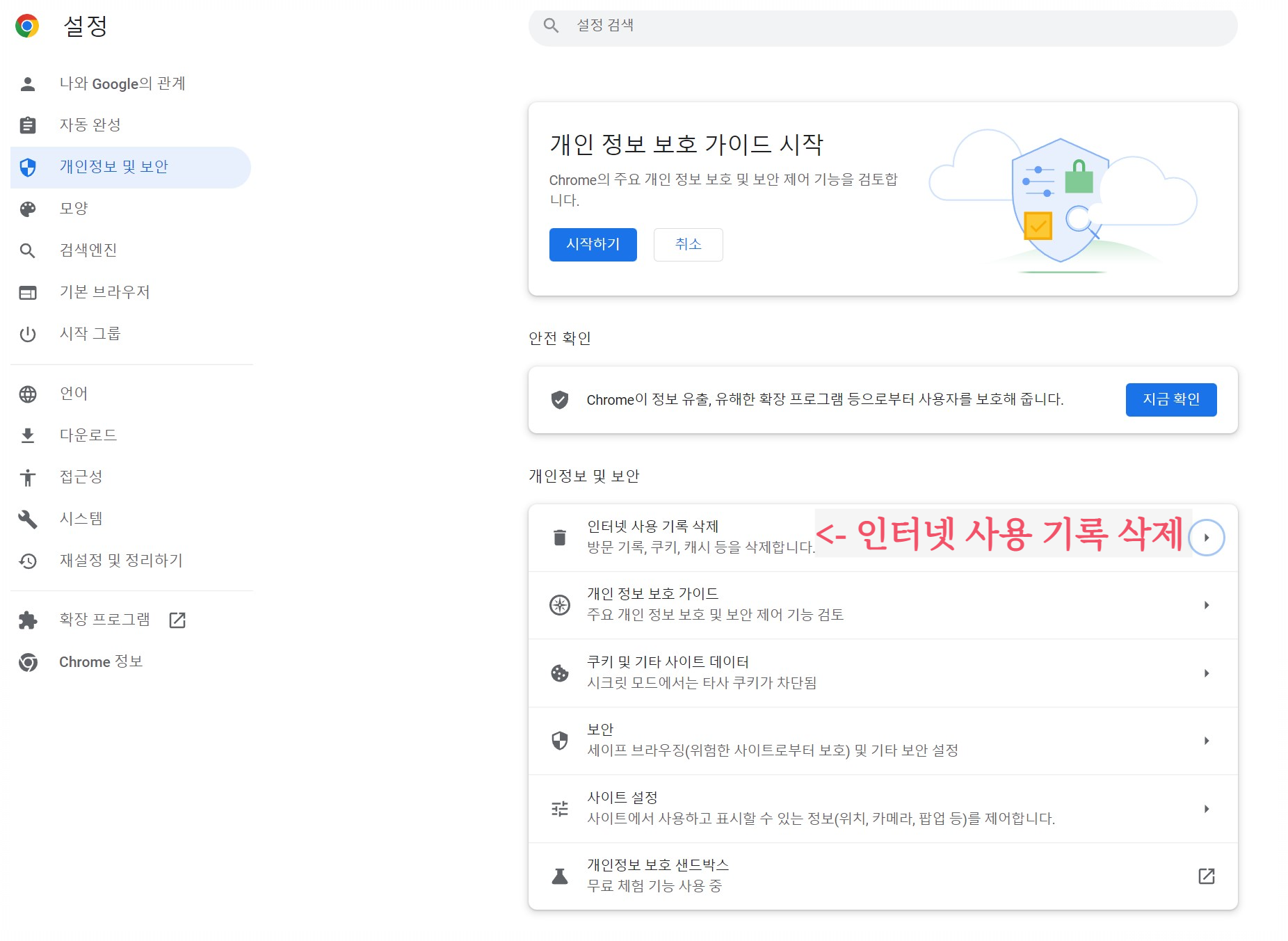Screen dimensions: 1288x941
Task: Open the 나와 Google의 관계 menu item
Action: click(x=131, y=84)
